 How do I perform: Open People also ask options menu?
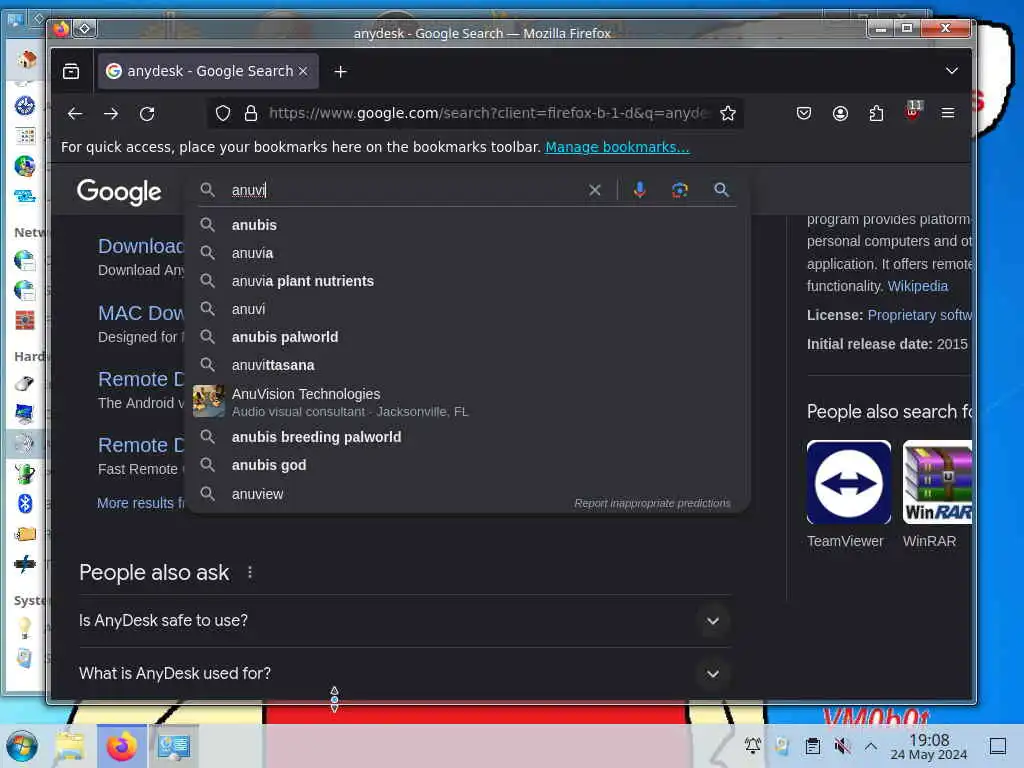coord(250,573)
